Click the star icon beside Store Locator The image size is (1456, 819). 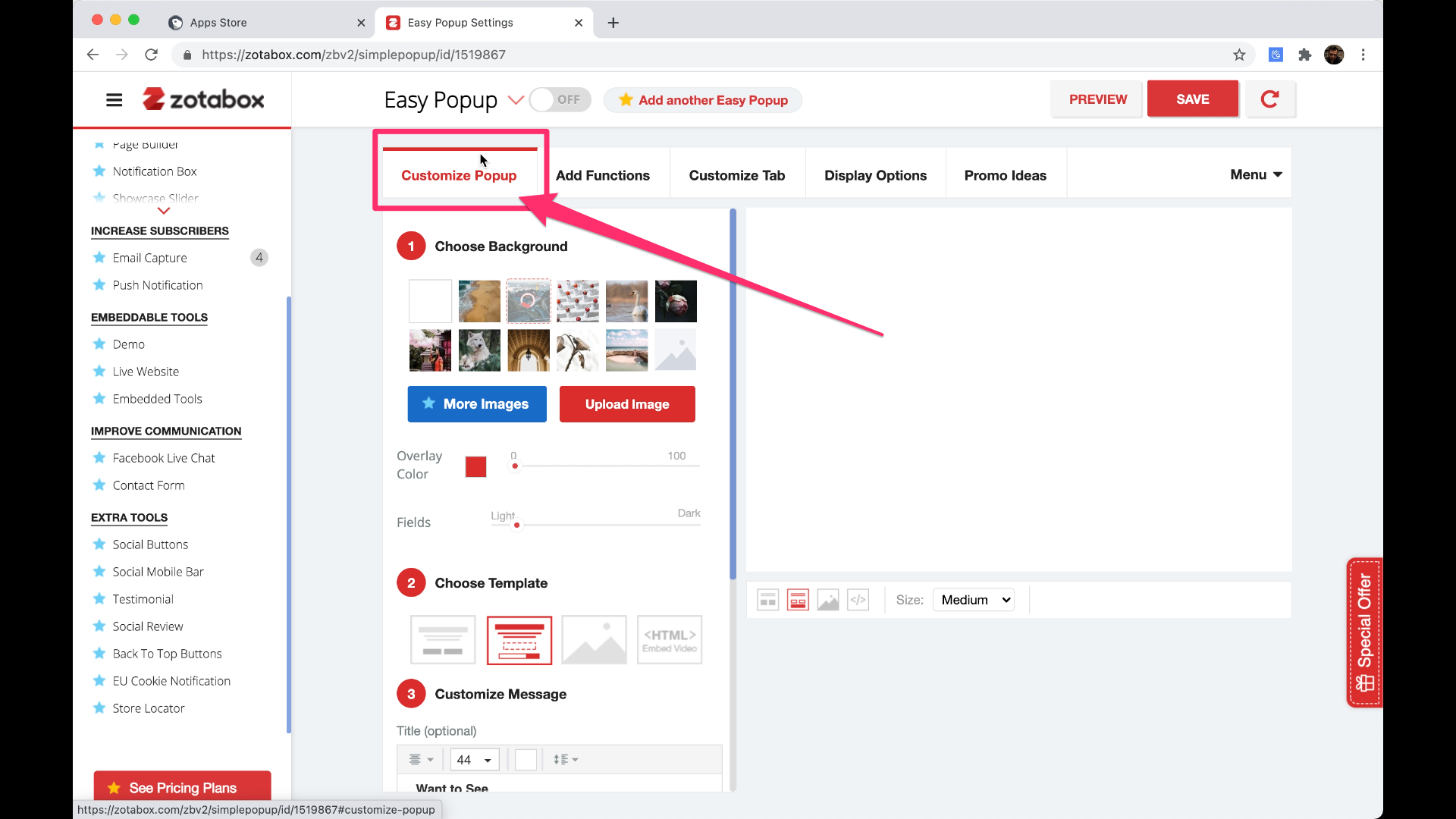pos(99,708)
